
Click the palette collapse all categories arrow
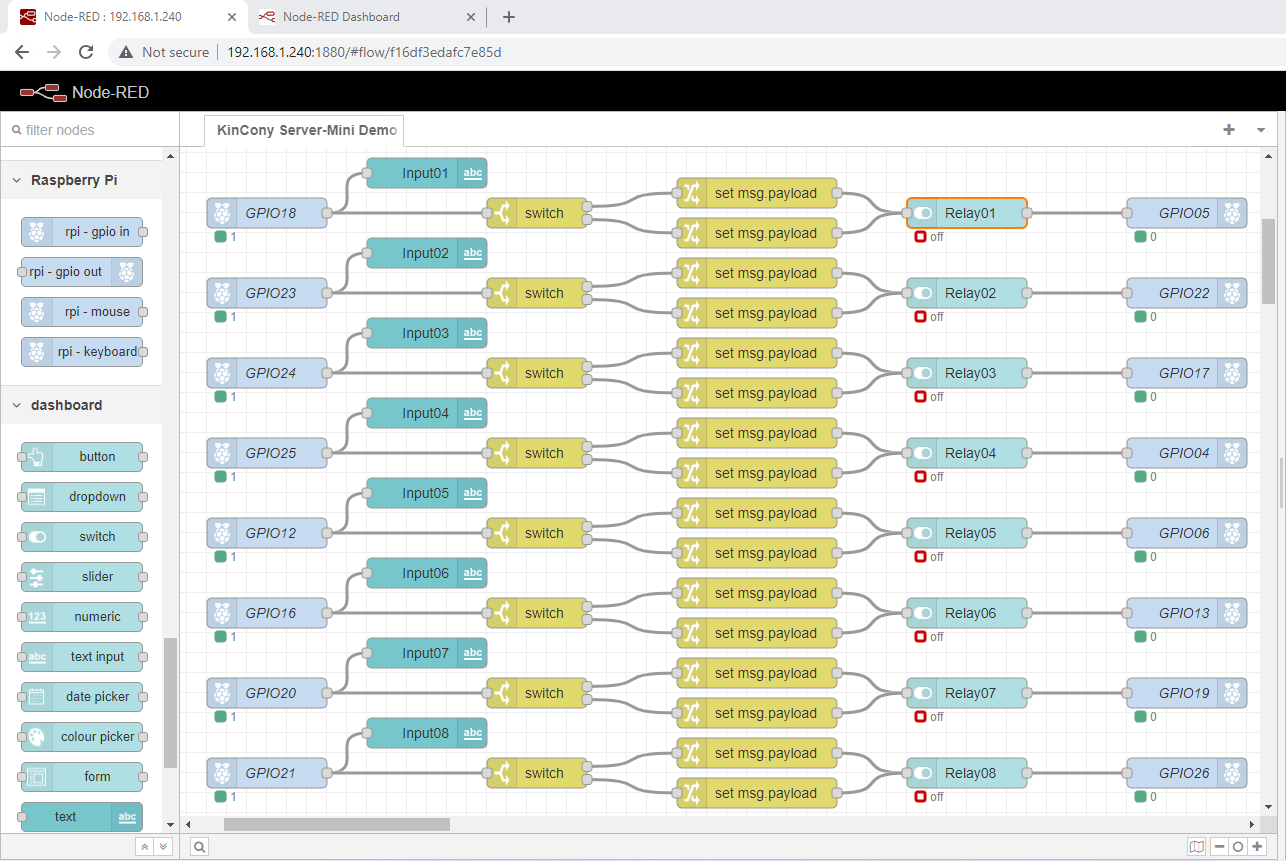pyautogui.click(x=144, y=847)
